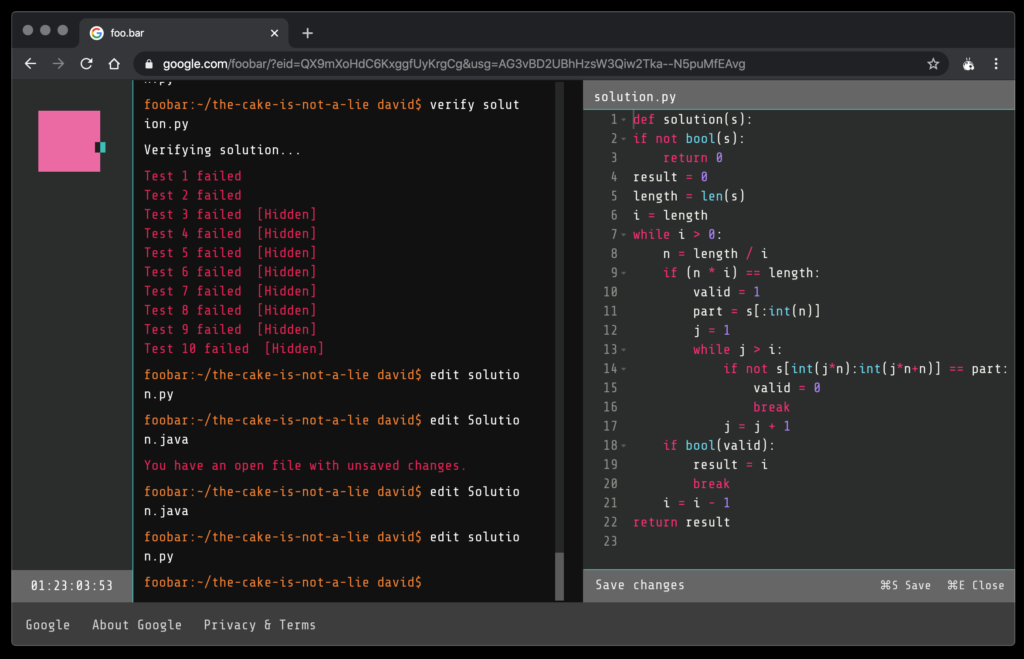Go back to the previous page
This screenshot has width=1024, height=659.
(30, 64)
